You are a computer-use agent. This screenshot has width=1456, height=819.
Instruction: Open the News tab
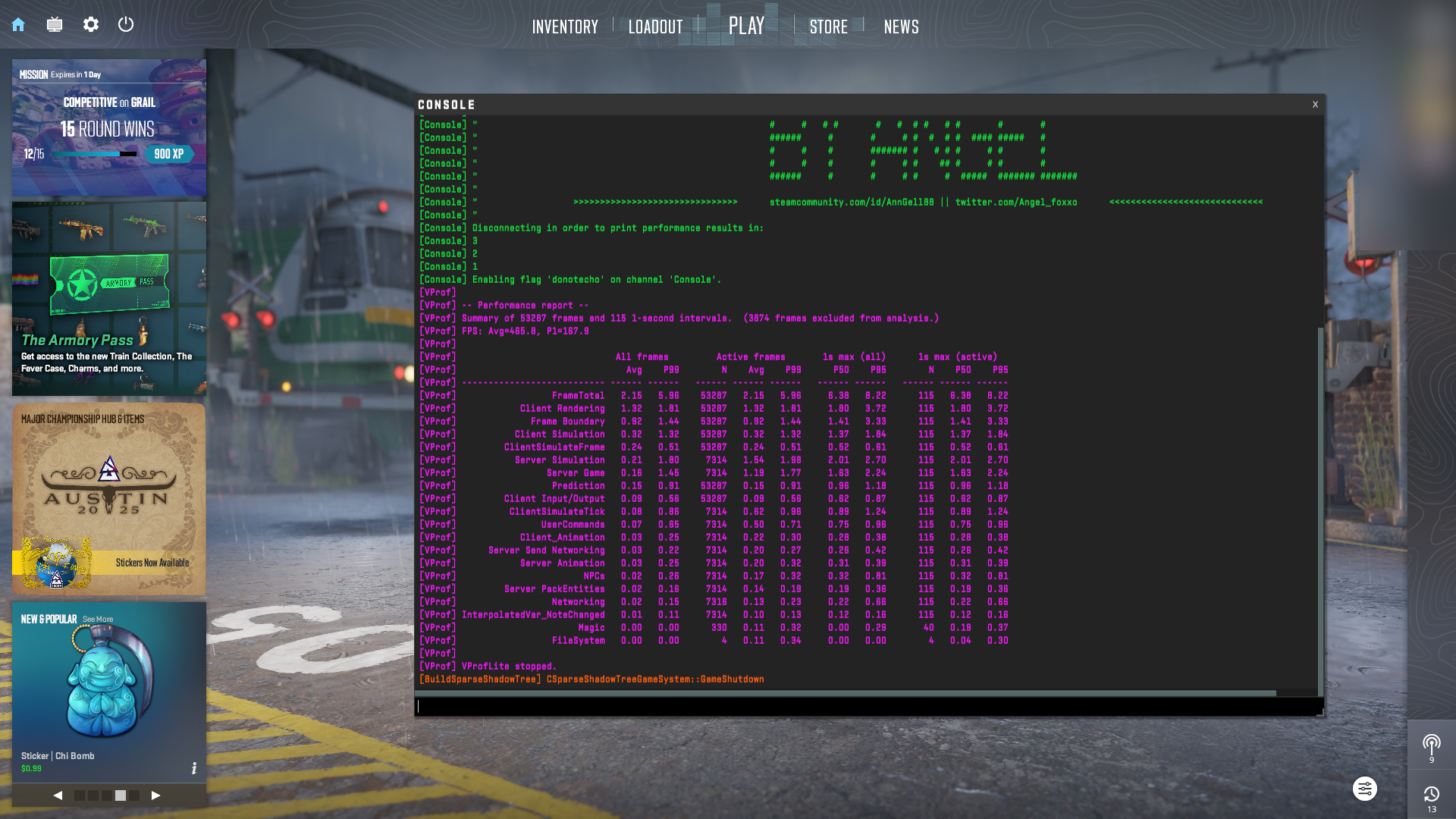click(x=901, y=27)
